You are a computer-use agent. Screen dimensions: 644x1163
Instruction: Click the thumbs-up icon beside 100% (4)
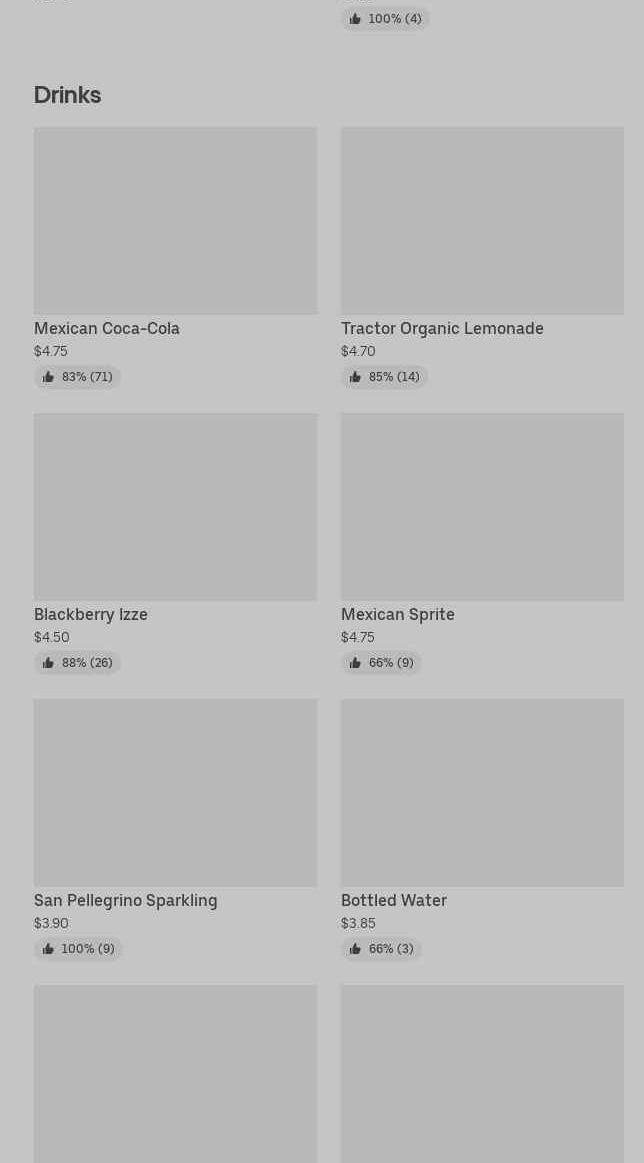click(x=355, y=19)
